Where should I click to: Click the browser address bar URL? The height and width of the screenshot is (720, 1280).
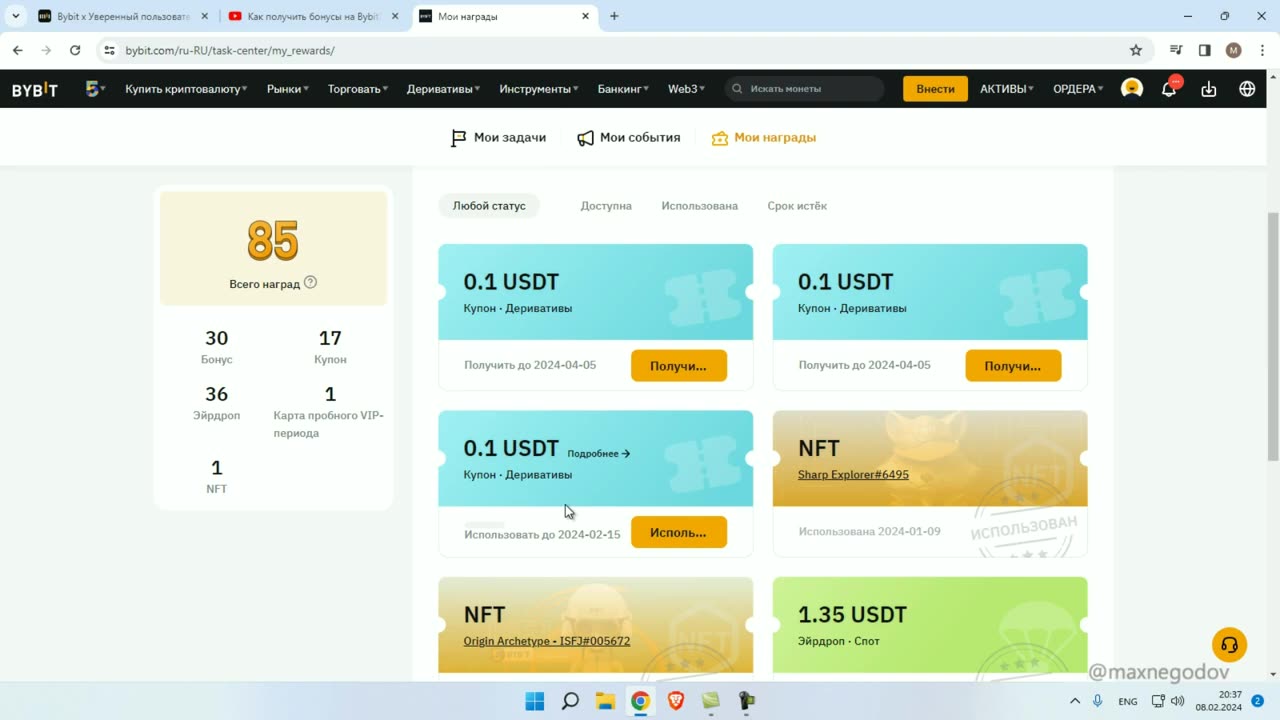point(230,50)
